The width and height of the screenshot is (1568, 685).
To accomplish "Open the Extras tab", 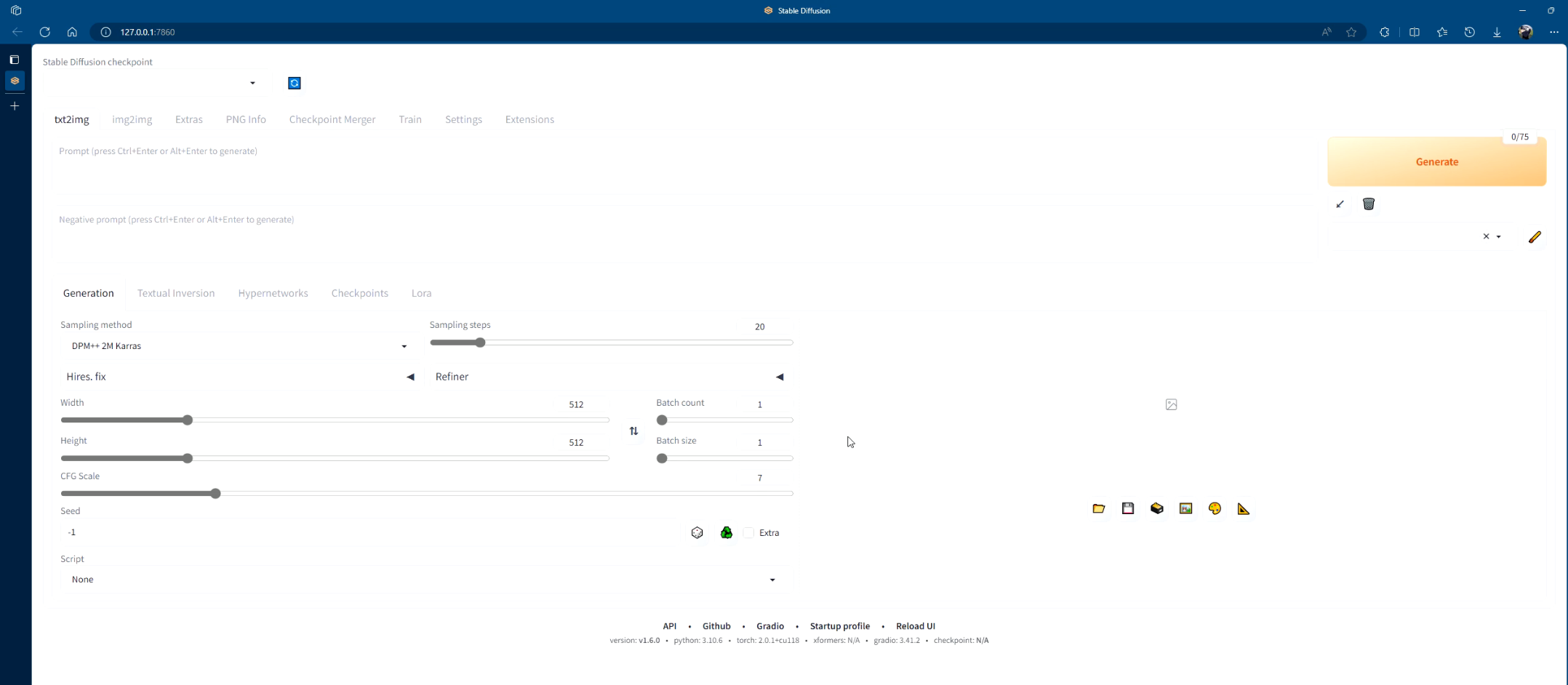I will (189, 119).
